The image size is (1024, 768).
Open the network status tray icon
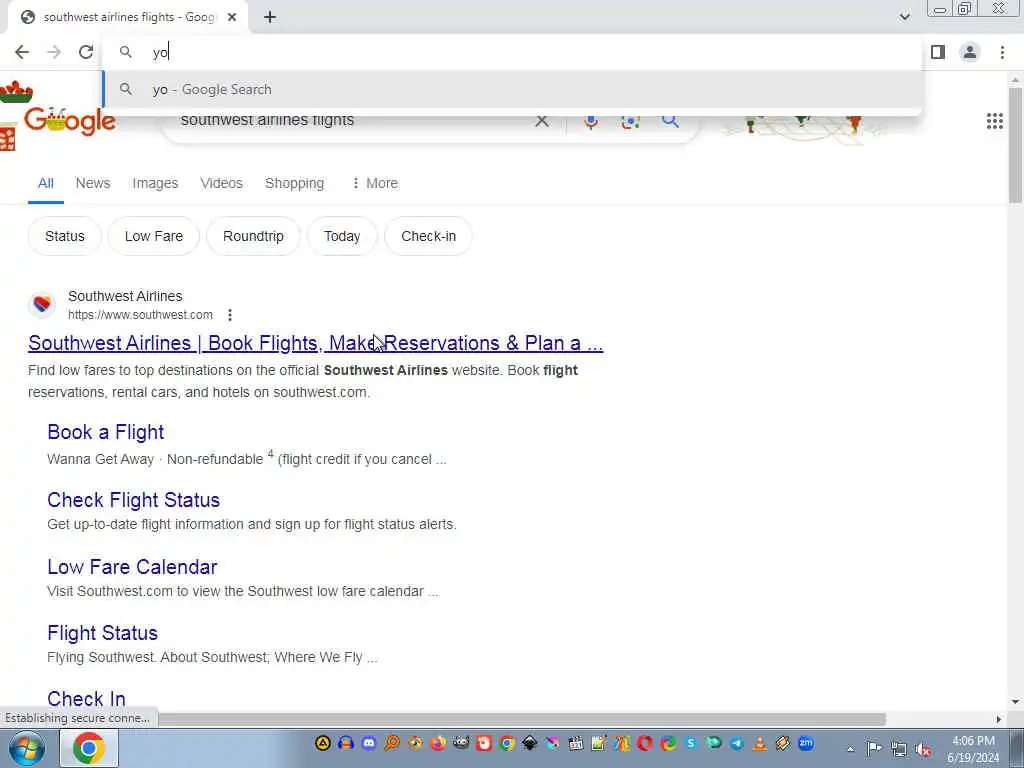click(x=899, y=749)
